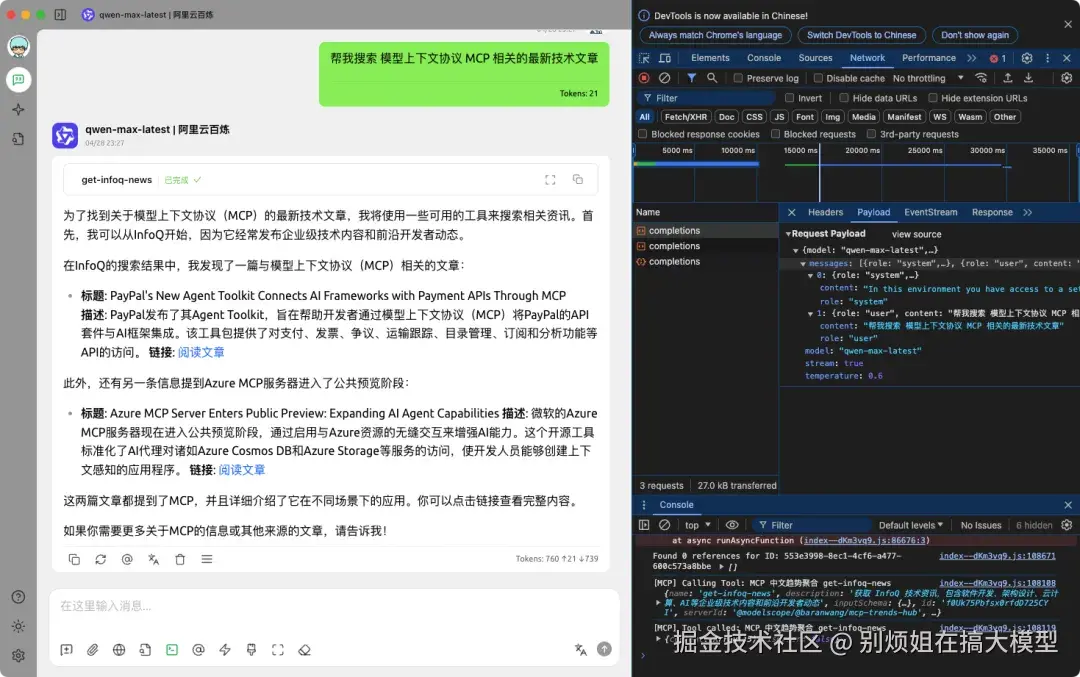Open DevTools settings gear

(x=1028, y=57)
